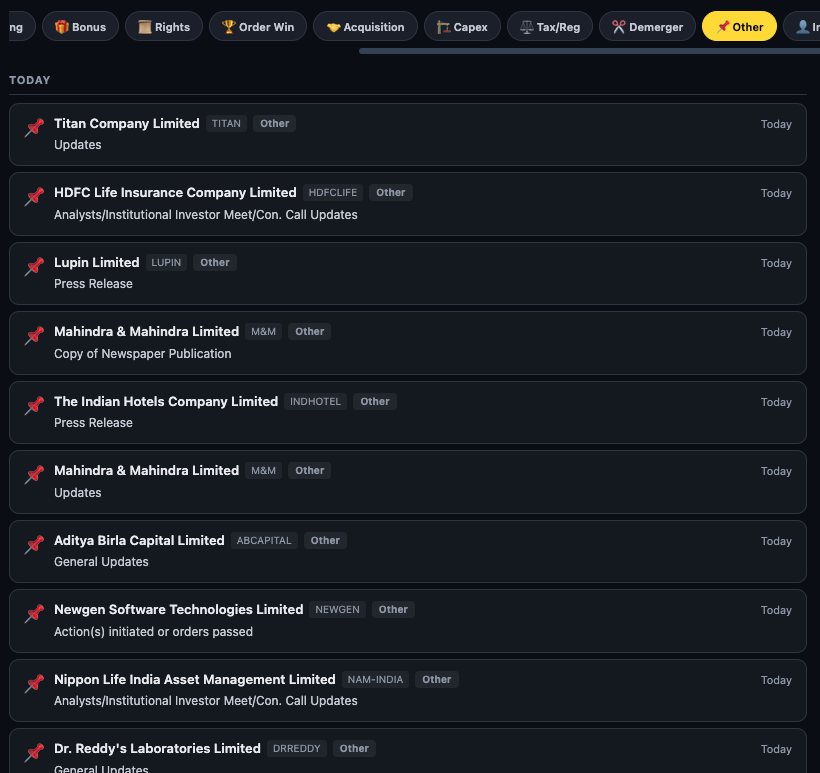820x773 pixels.
Task: Click the pin icon for The Indian Hotels Company
Action: [x=33, y=405]
